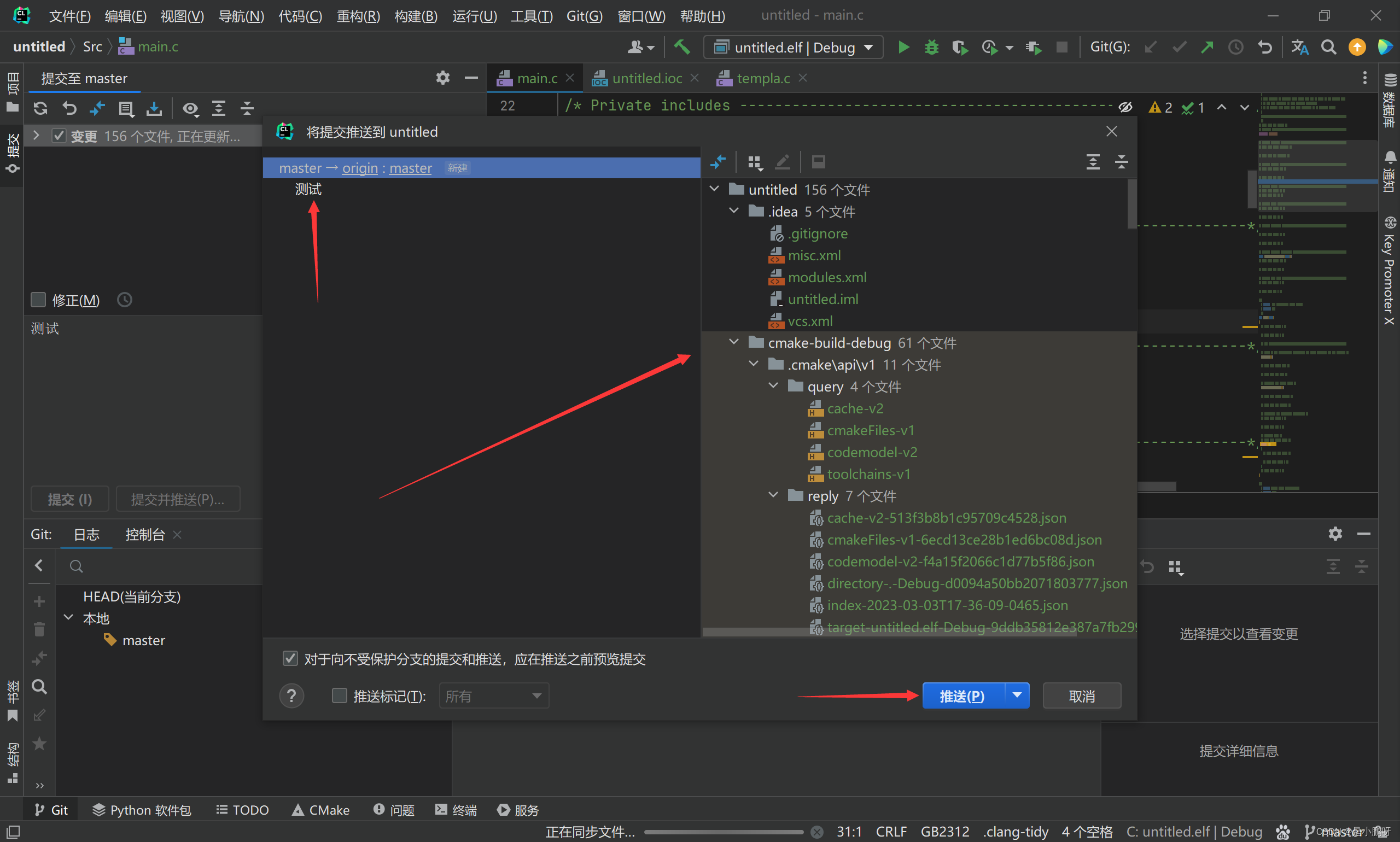Collapse the 本地 branches node
The image size is (1400, 842).
pyautogui.click(x=69, y=618)
